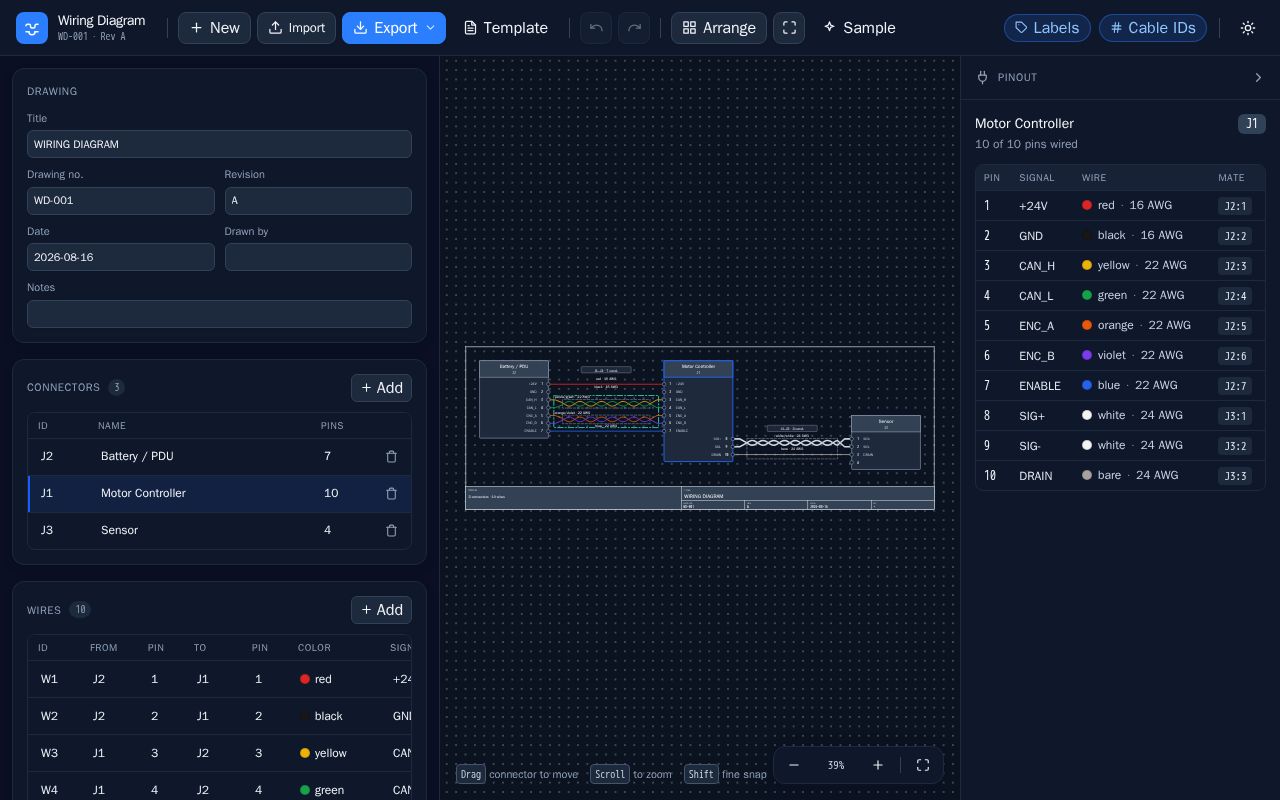Click the yellow color swatch for wire W3
1280x800 pixels.
[305, 753]
